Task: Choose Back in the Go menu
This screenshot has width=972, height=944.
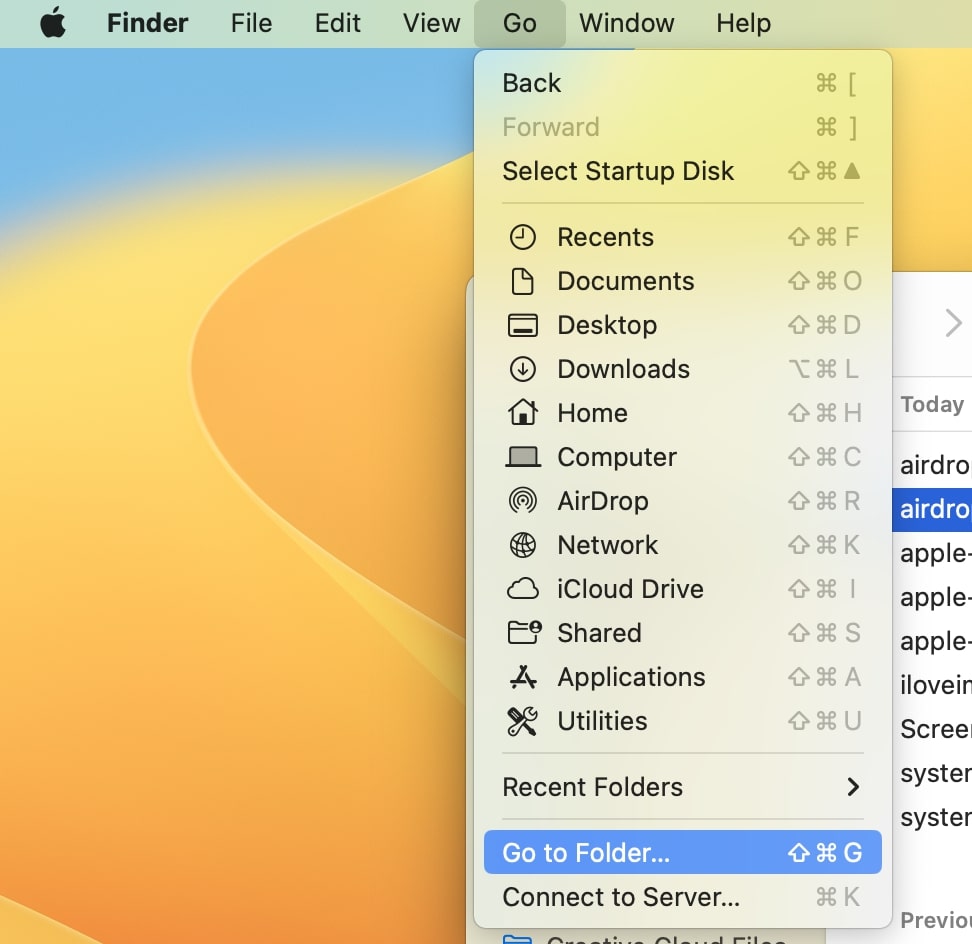Action: tap(683, 83)
